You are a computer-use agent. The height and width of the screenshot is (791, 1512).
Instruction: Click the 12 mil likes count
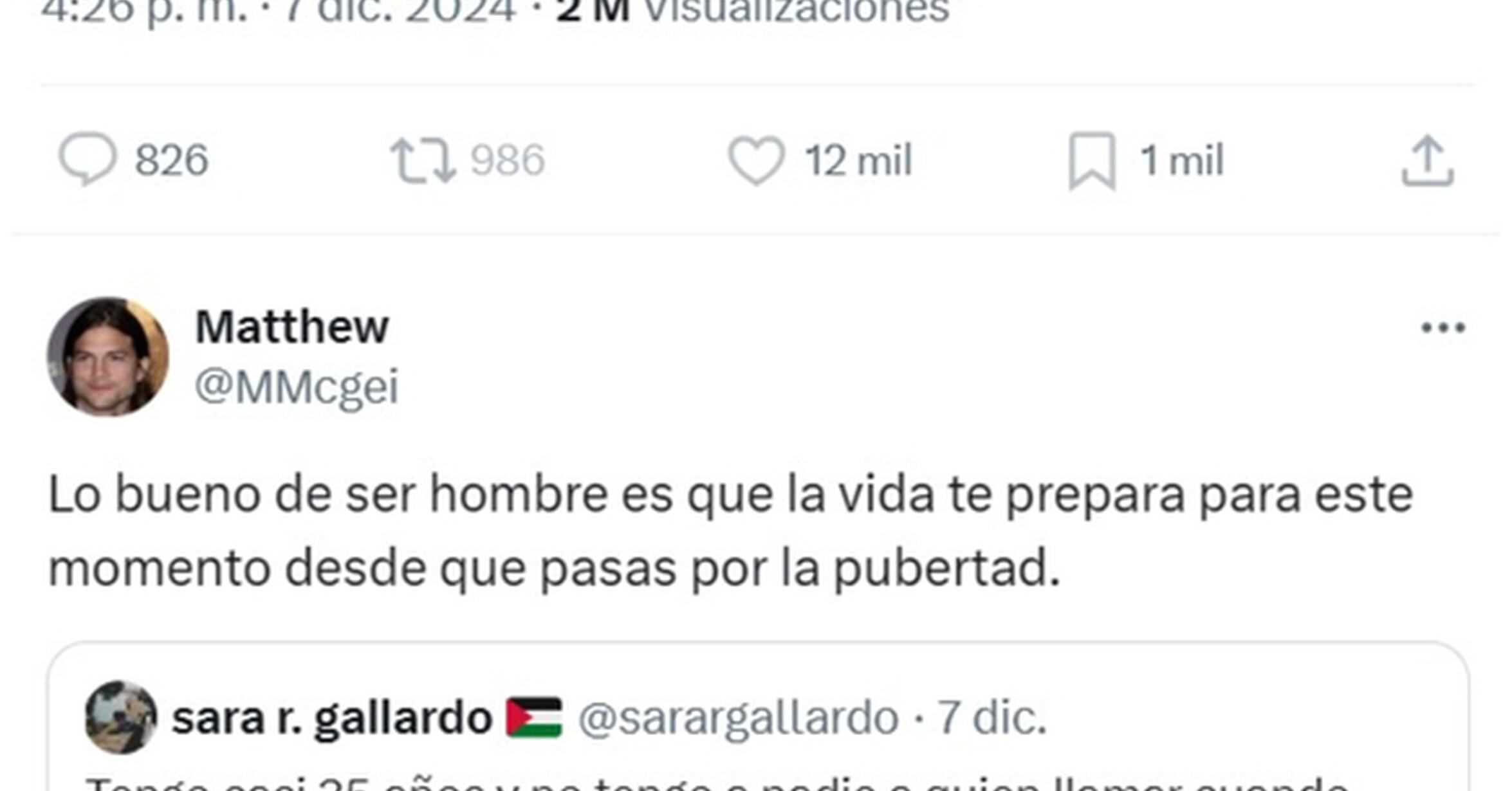click(x=858, y=160)
